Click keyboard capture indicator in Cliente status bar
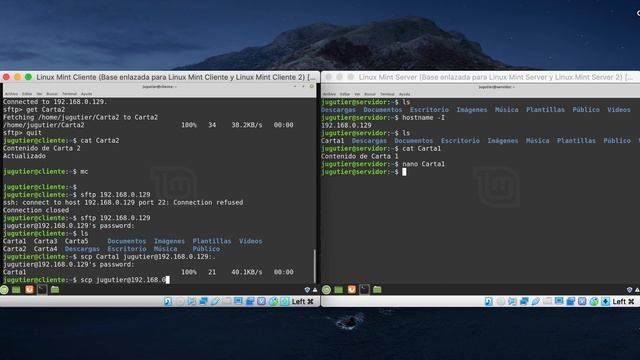Image resolution: width=640 pixels, height=360 pixels. 284,301
